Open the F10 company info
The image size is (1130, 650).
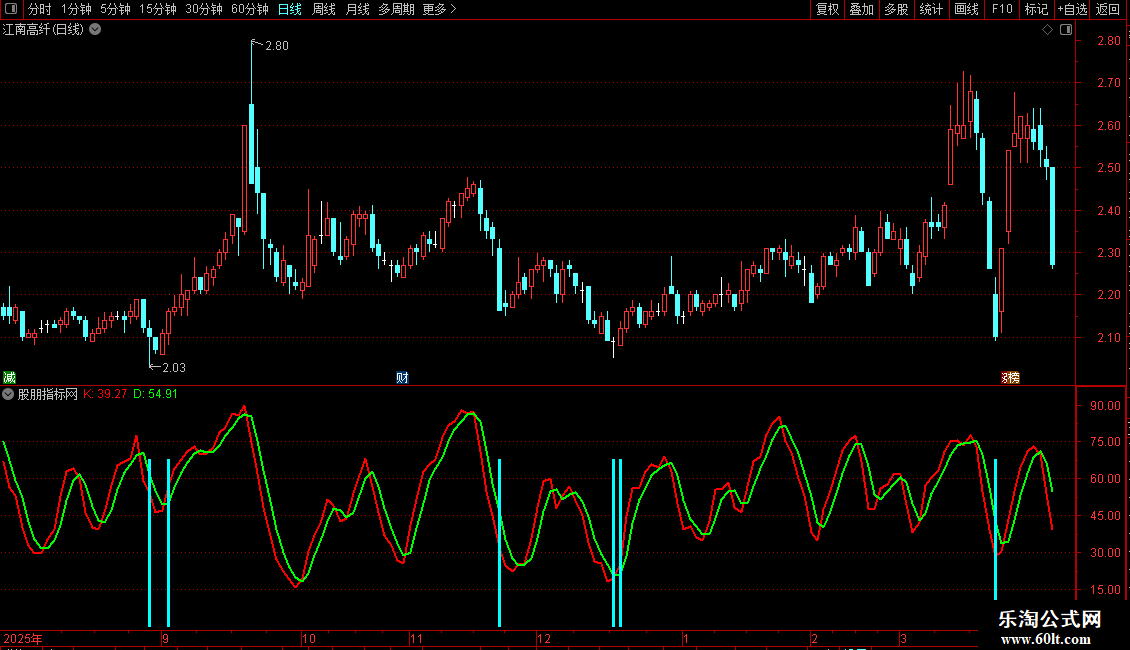(x=1001, y=9)
